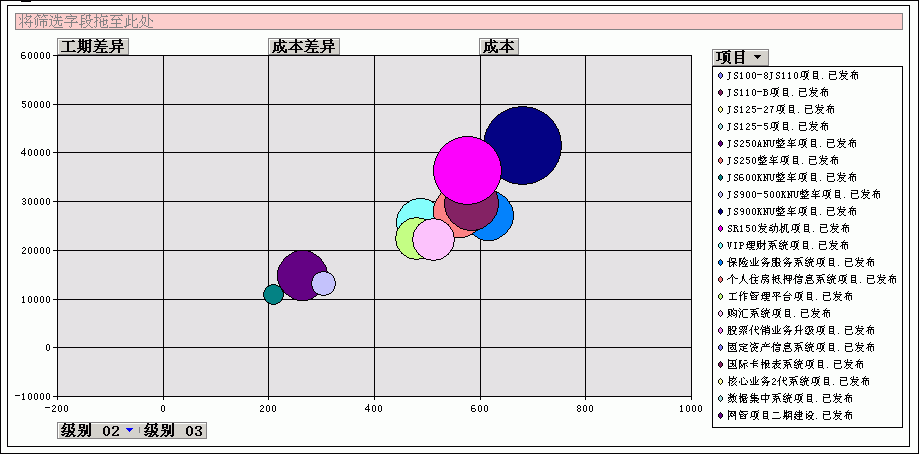The image size is (919, 454).
Task: Select legend entry JS900-500KNU整车项目.已发布
Action: tap(799, 194)
